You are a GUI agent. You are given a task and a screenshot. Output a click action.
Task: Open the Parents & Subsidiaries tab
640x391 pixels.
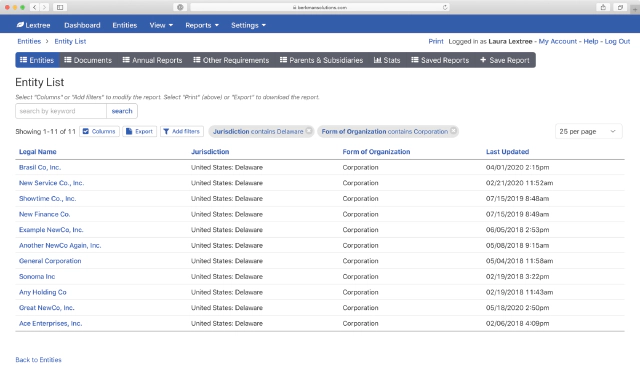tap(321, 60)
